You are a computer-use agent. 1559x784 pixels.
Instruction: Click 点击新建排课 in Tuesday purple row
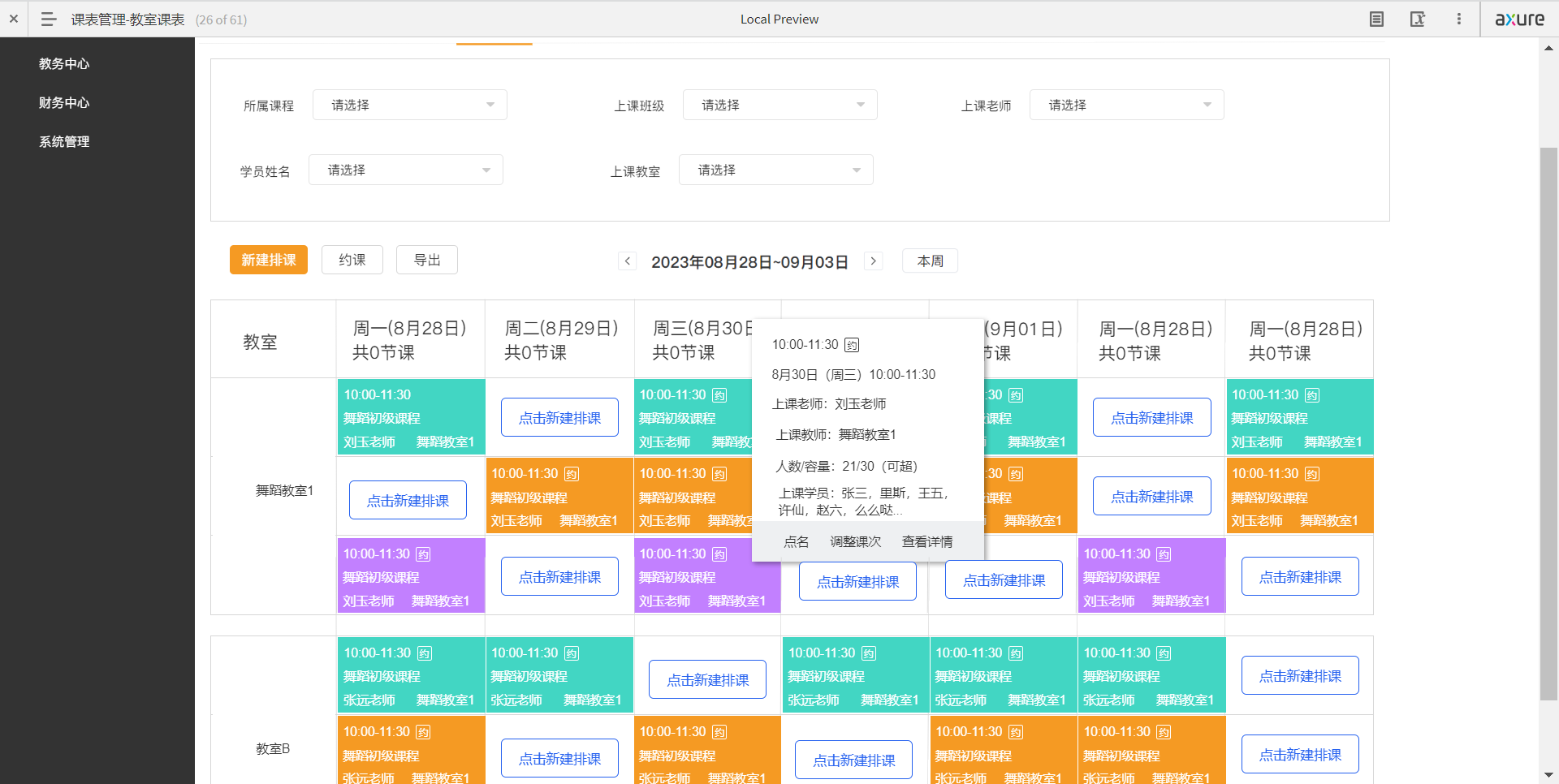coord(559,576)
